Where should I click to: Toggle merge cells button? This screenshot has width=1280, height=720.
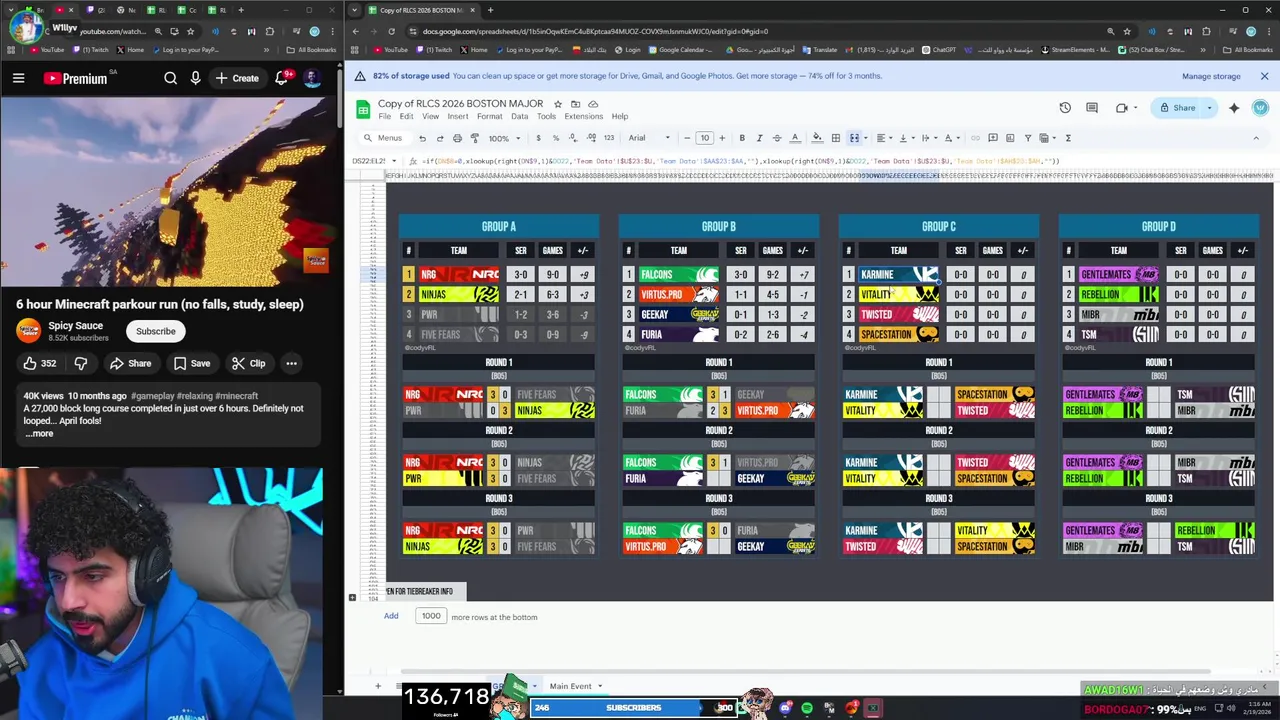point(854,138)
